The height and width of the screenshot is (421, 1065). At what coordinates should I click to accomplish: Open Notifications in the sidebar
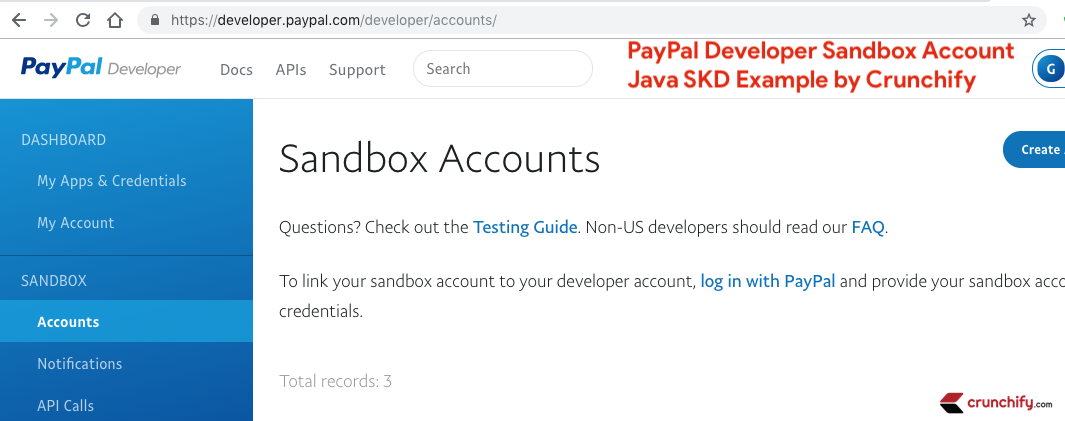(80, 364)
